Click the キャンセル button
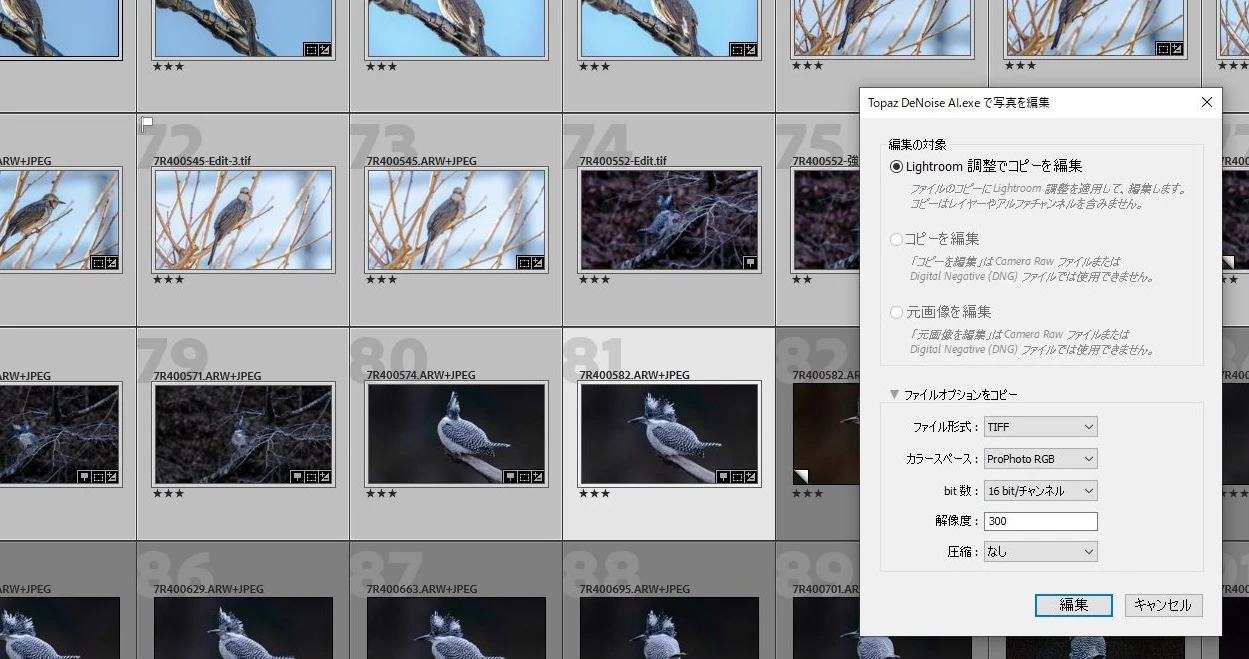Screen dimensions: 1249x659 point(1163,605)
